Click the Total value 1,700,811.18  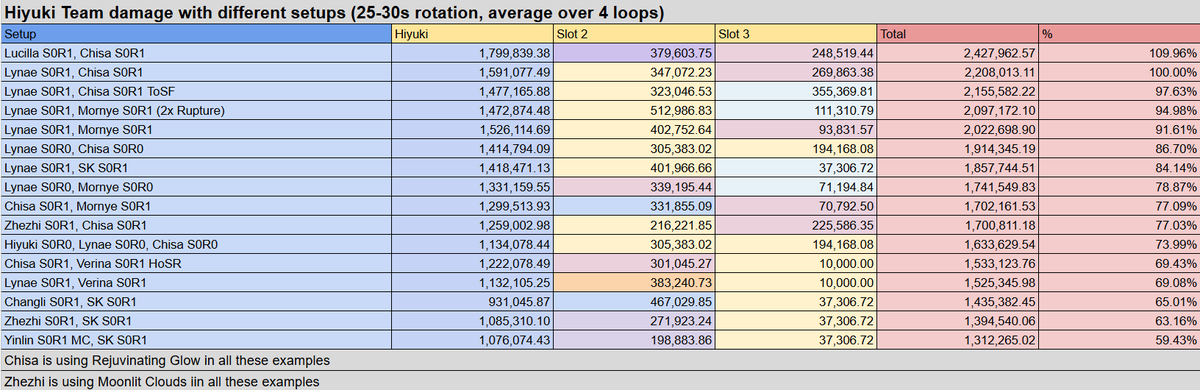(958, 225)
